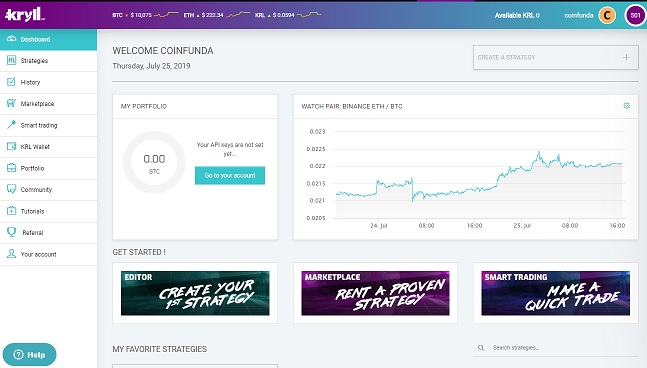Click the KRL price ticker

[x=288, y=15]
